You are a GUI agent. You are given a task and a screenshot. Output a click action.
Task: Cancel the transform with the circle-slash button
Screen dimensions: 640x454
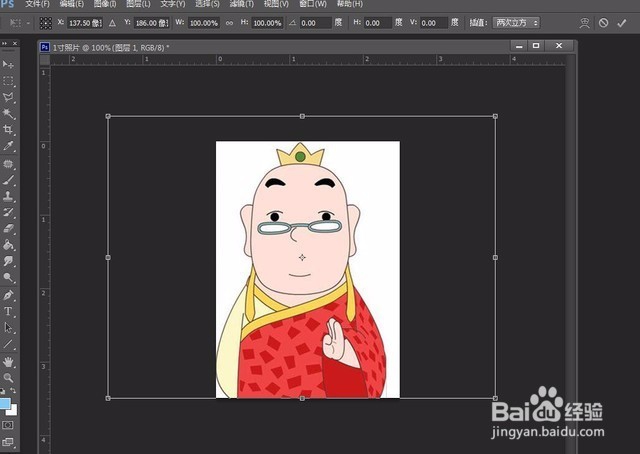[603, 23]
